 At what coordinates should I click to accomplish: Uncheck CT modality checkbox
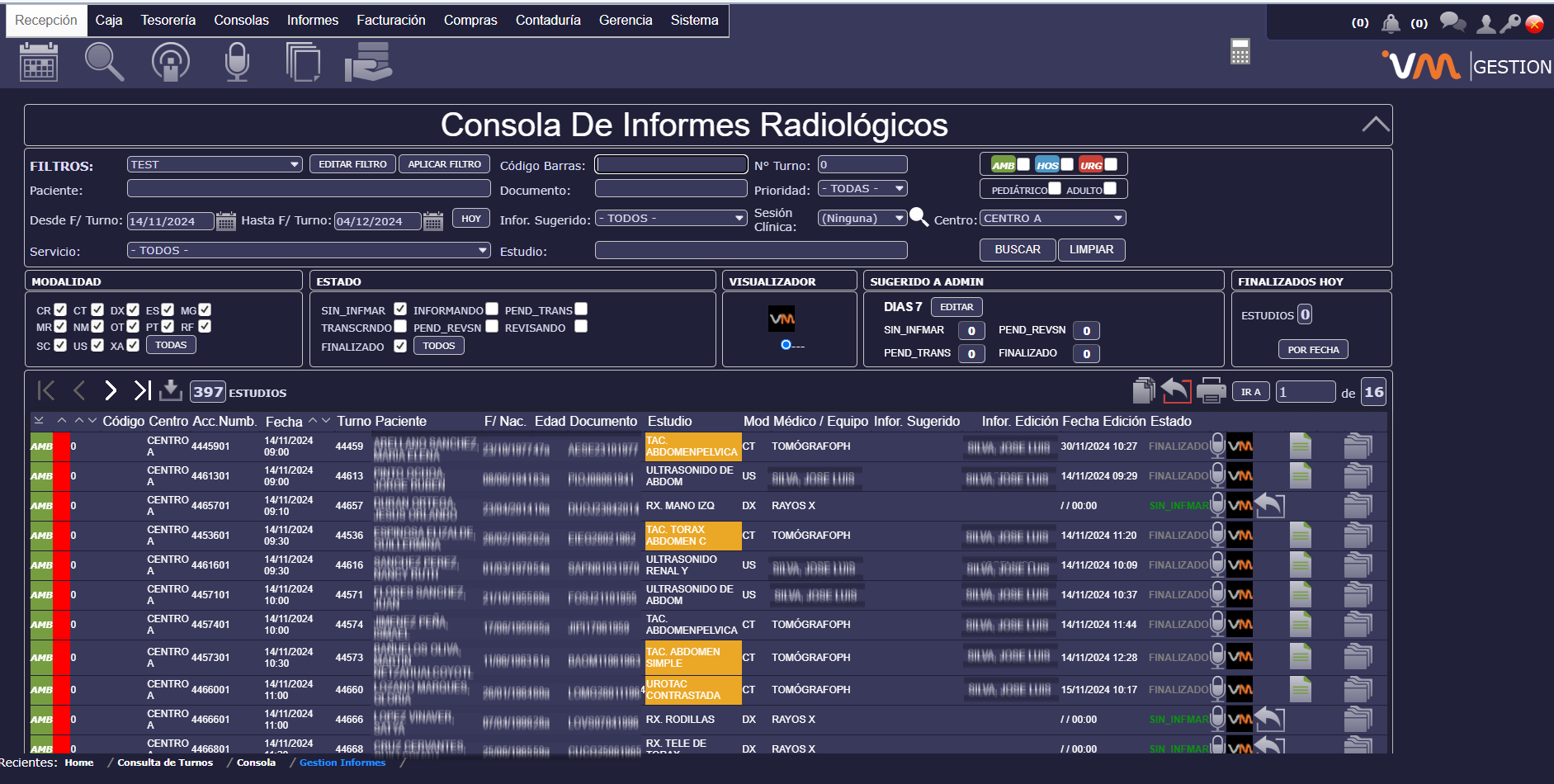(97, 309)
